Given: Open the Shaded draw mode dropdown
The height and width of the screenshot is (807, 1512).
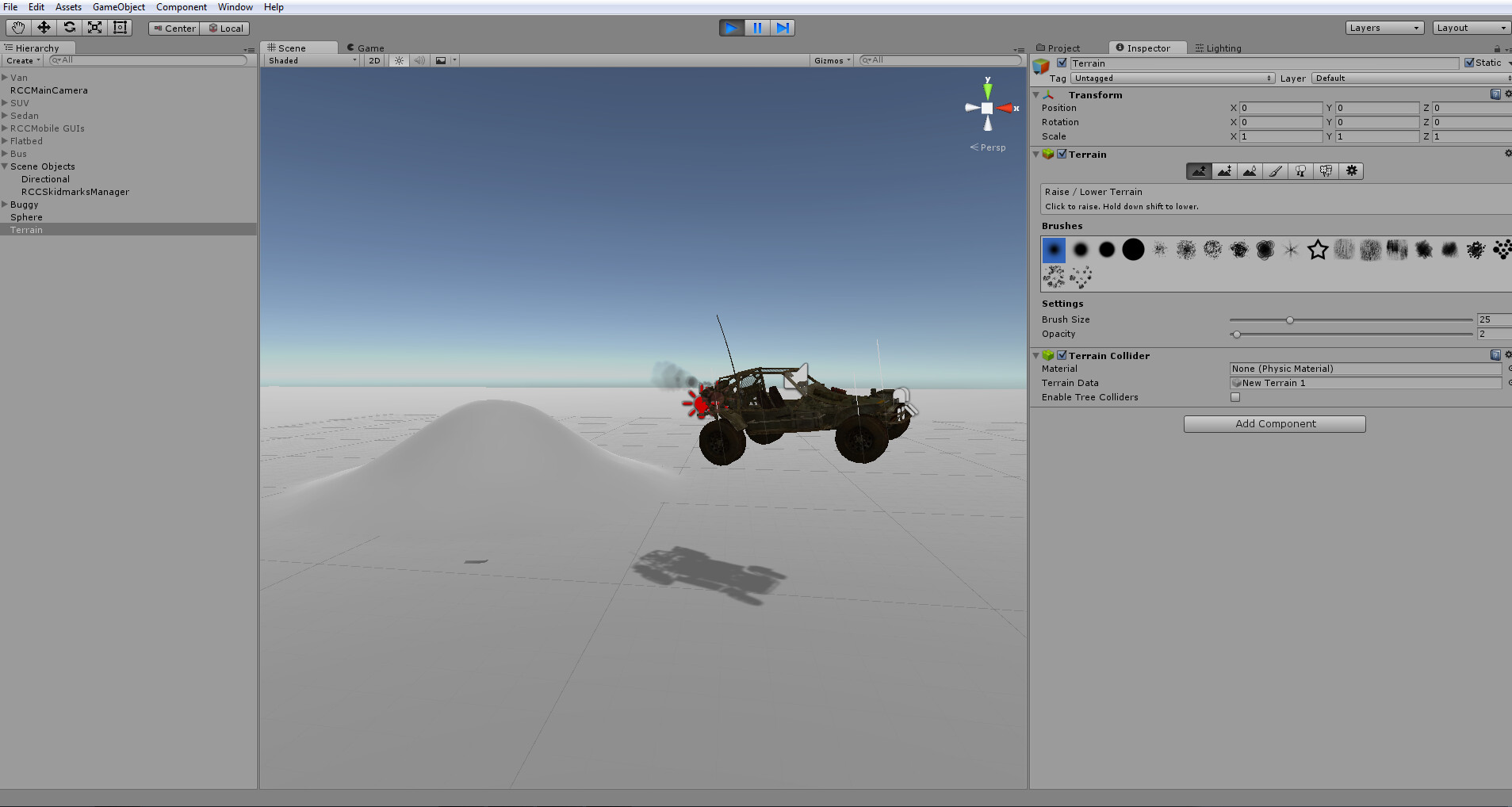Looking at the screenshot, I should coord(309,60).
